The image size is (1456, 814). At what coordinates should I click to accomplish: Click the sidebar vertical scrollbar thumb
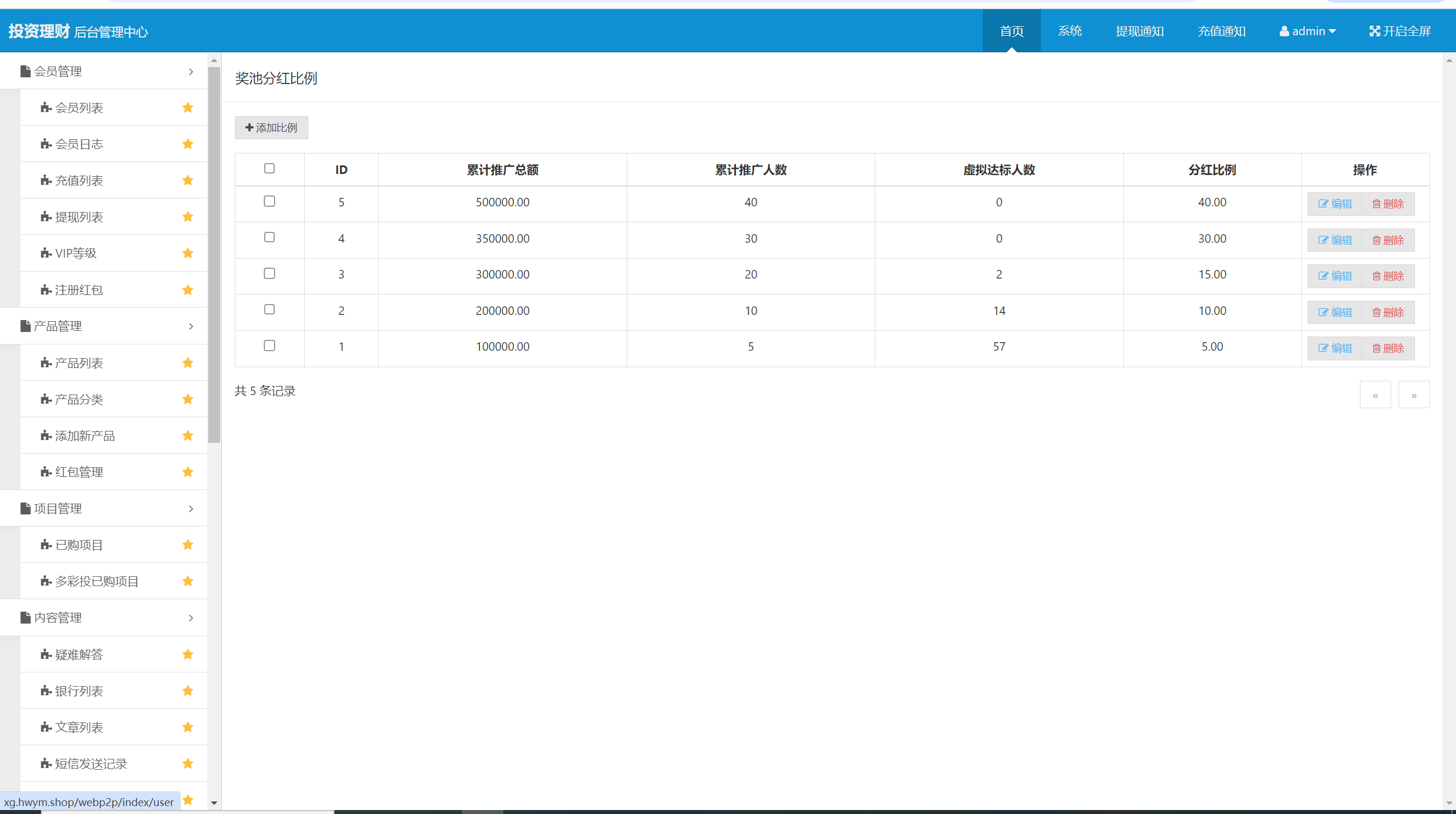(214, 255)
